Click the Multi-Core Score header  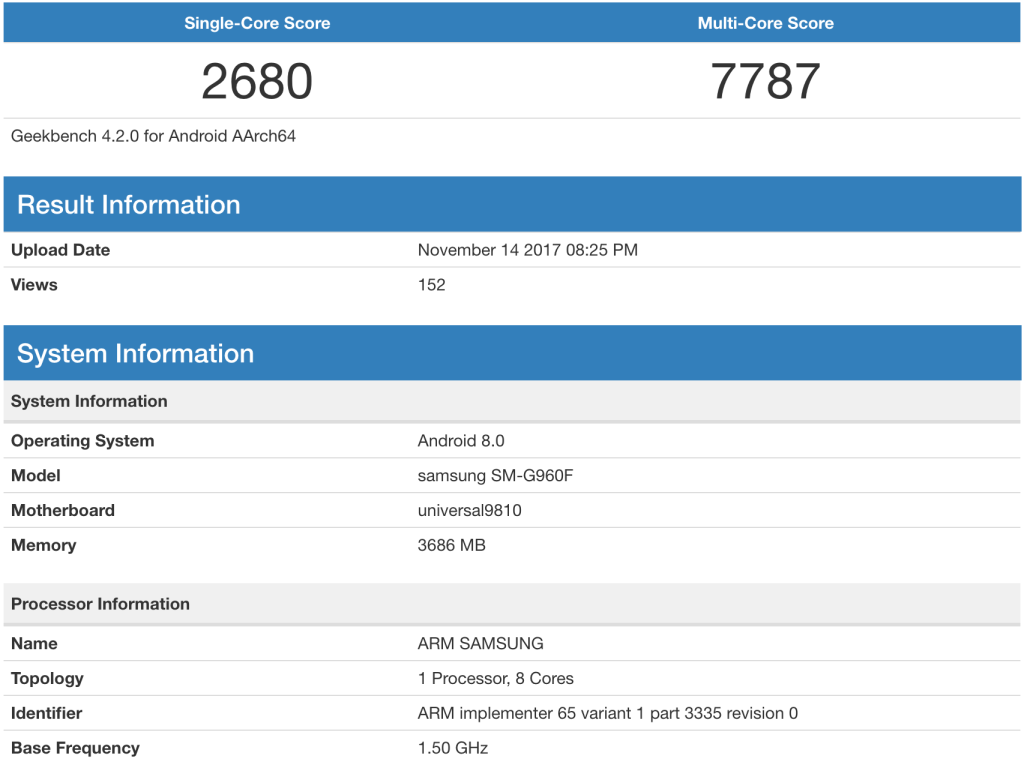click(765, 24)
